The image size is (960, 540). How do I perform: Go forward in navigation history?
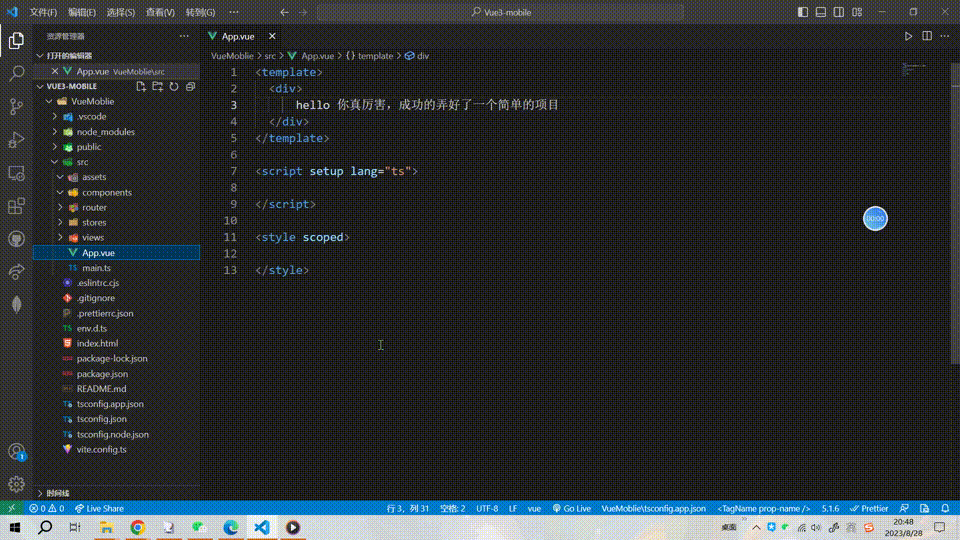(303, 12)
